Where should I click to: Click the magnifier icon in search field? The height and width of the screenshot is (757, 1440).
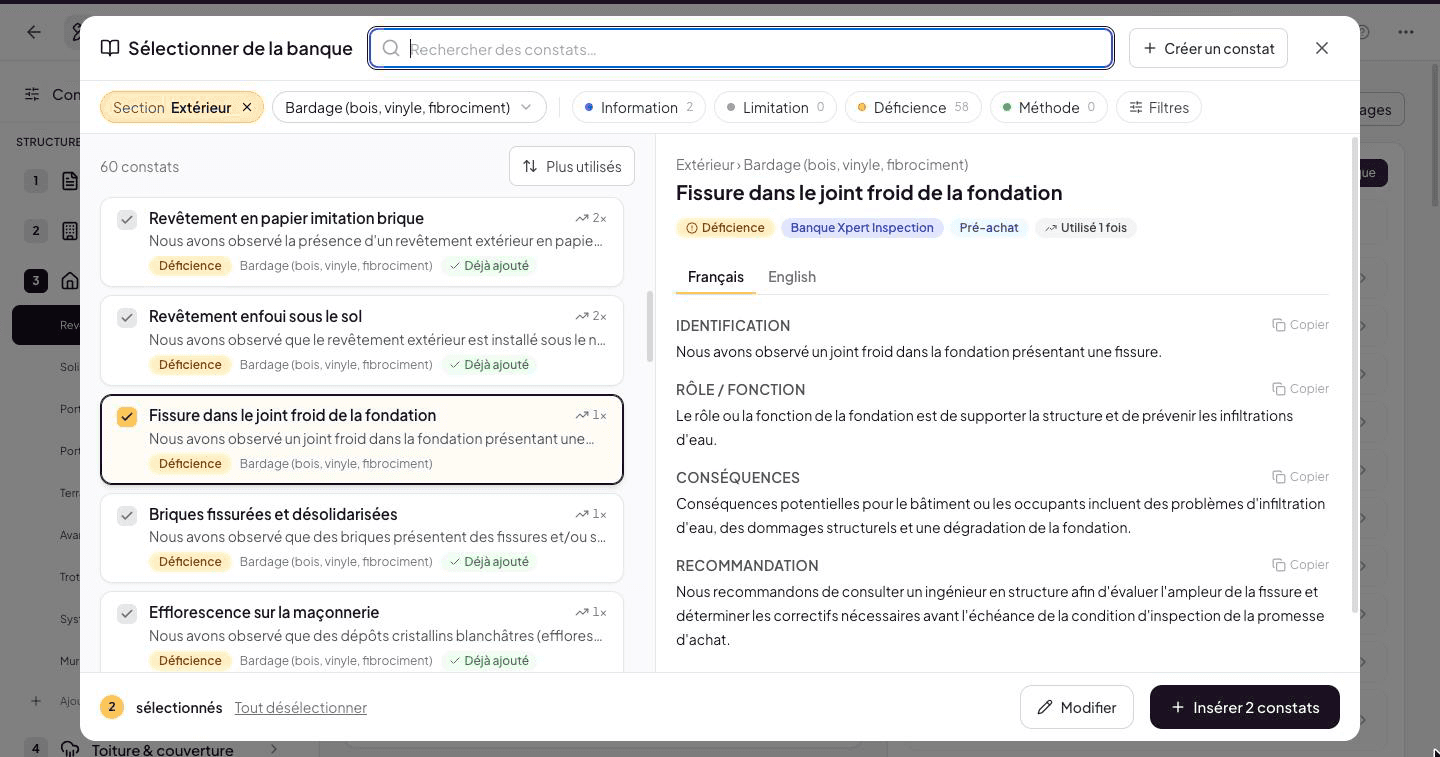391,48
